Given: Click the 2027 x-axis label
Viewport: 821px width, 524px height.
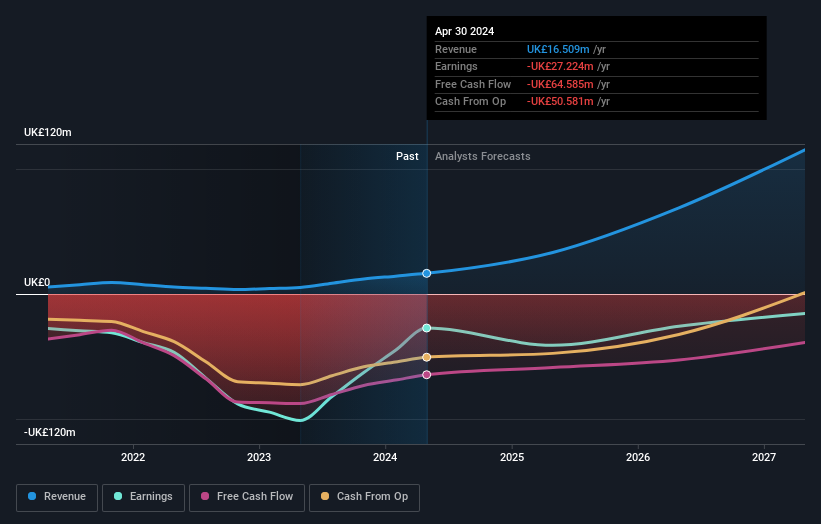Looking at the screenshot, I should 764,457.
